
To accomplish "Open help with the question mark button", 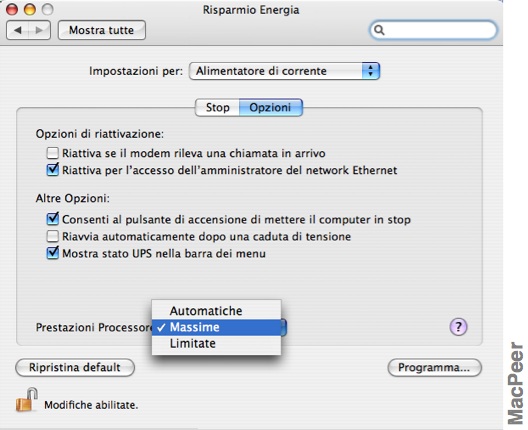I will click(x=458, y=327).
